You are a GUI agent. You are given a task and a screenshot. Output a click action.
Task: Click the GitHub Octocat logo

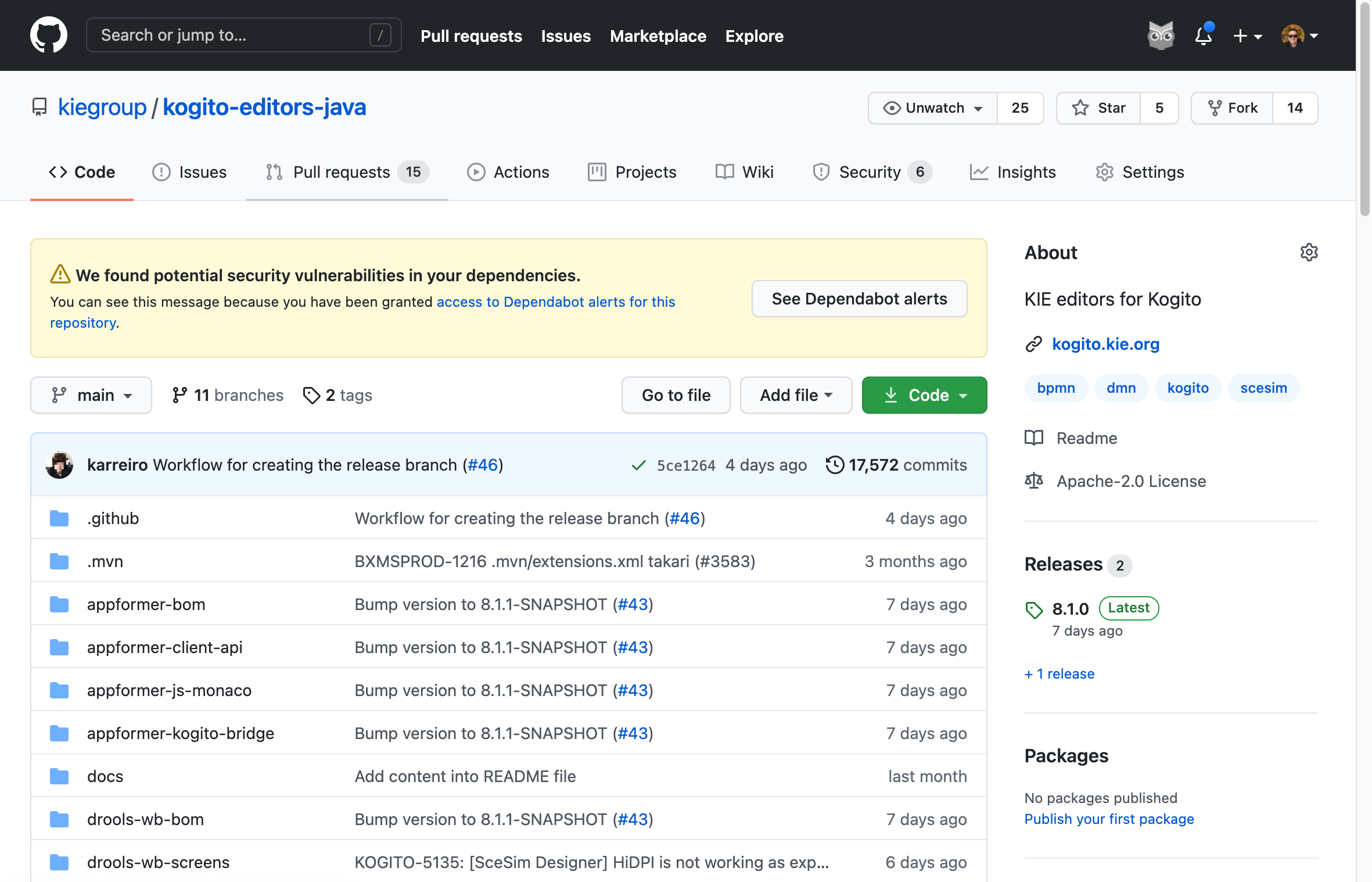point(49,35)
